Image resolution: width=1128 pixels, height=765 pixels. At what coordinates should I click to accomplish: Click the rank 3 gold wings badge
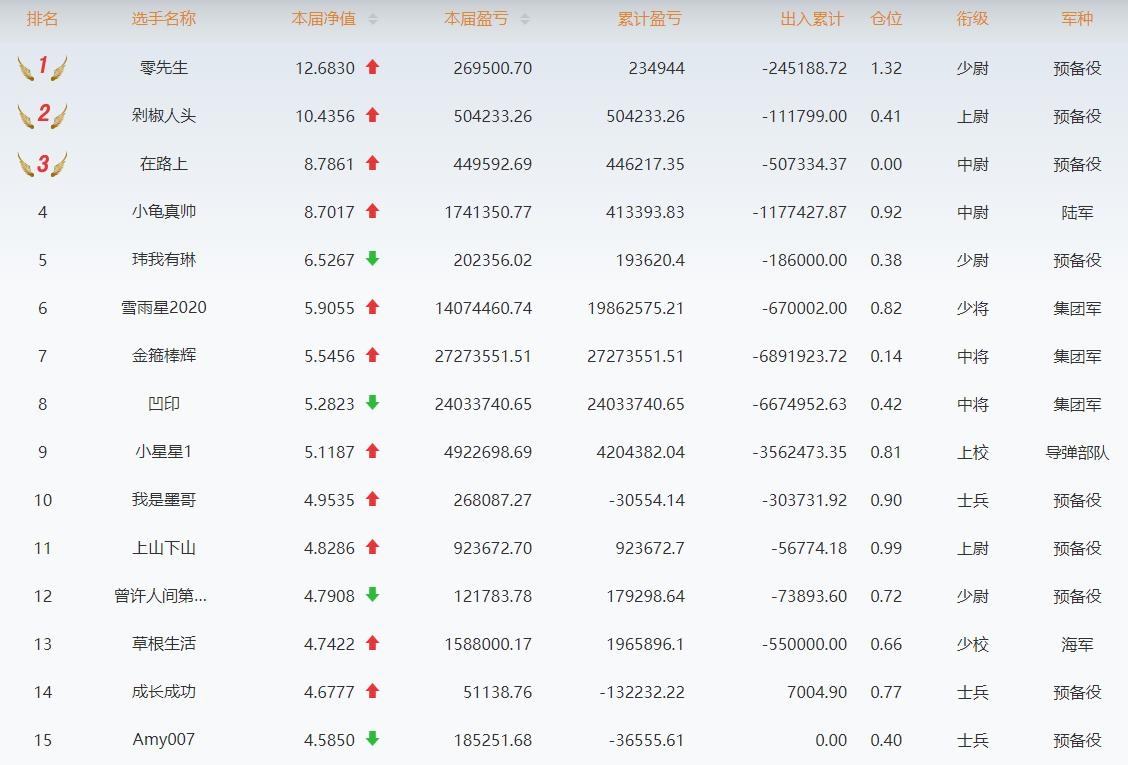[x=42, y=164]
